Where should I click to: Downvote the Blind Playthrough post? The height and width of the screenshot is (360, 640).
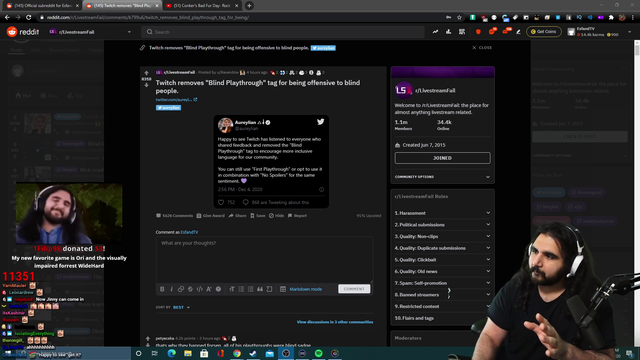(x=147, y=85)
